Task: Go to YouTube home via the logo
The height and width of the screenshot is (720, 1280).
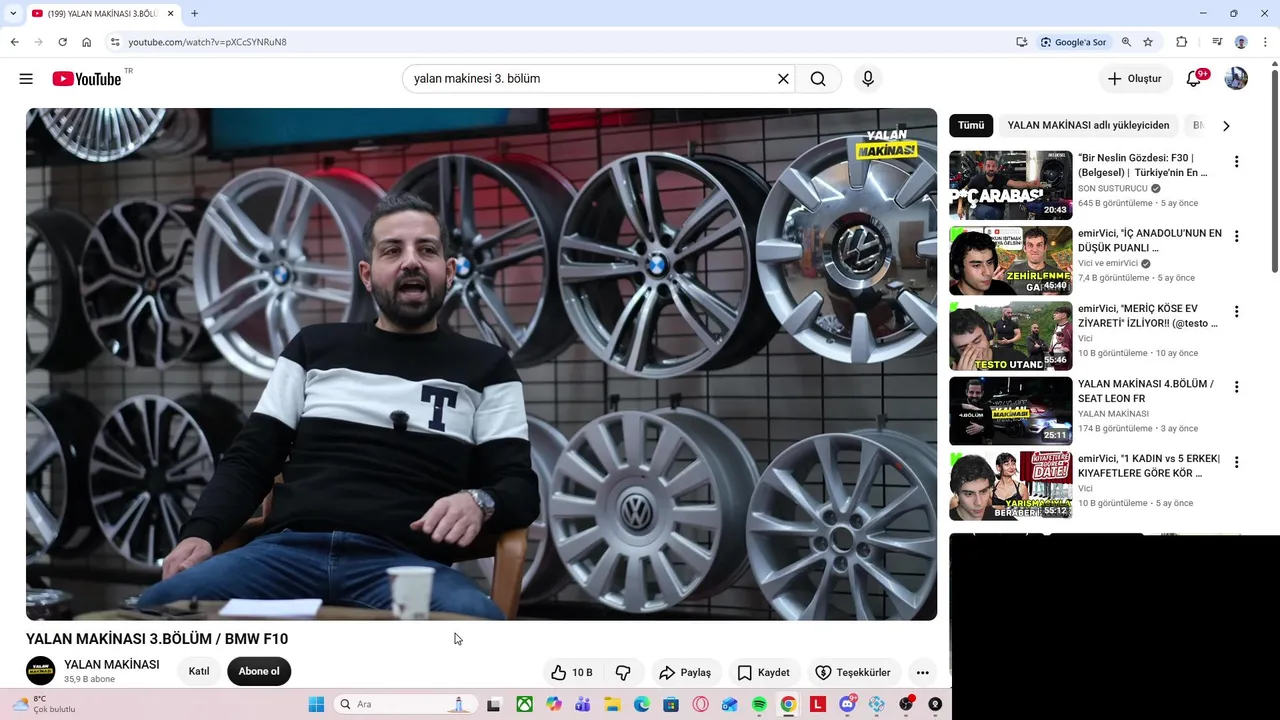Action: [x=86, y=79]
